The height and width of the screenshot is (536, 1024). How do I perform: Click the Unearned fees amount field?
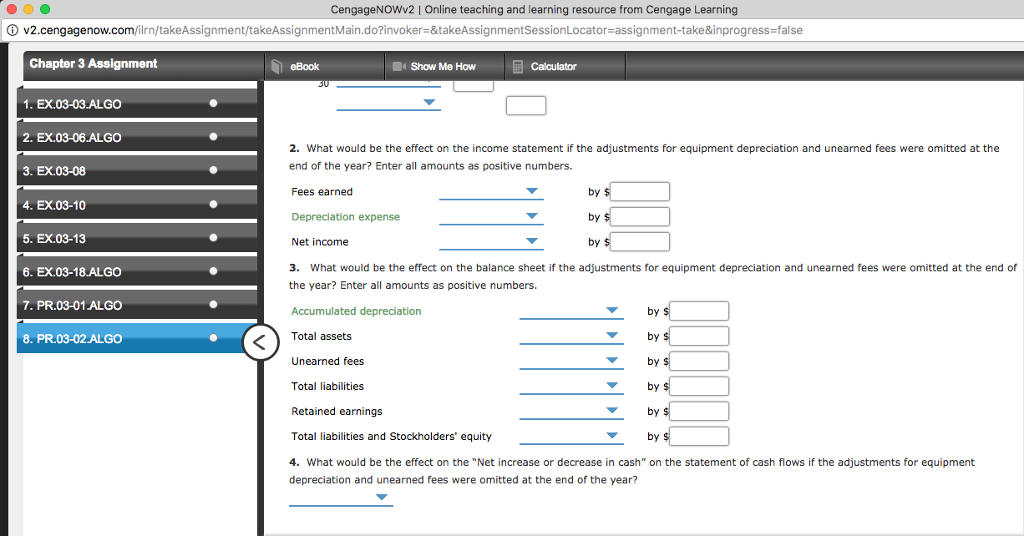pos(699,361)
